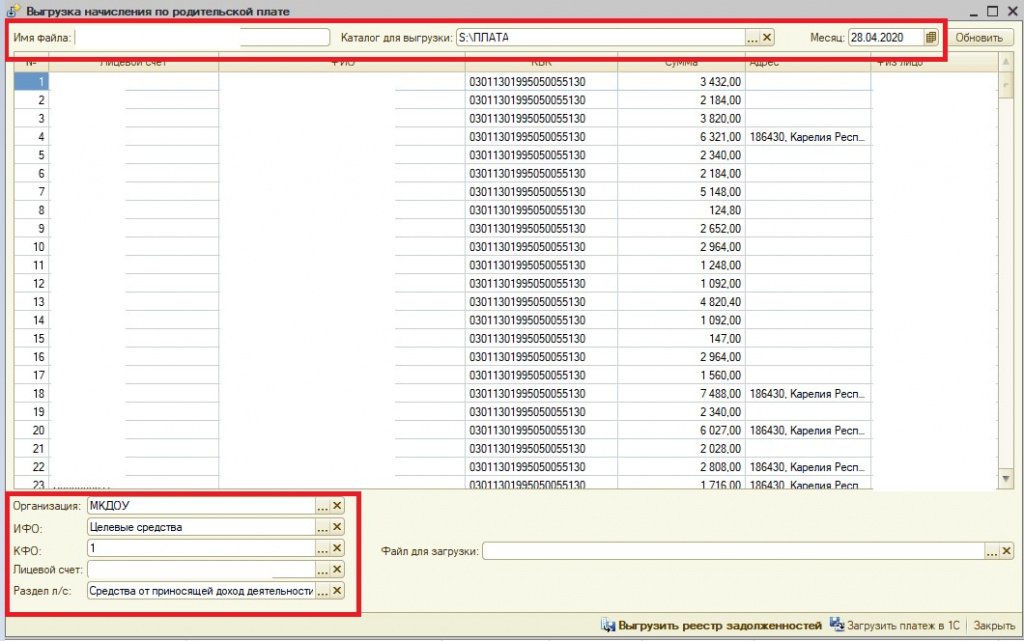Maximize the Выгрузка начисления window

992,11
